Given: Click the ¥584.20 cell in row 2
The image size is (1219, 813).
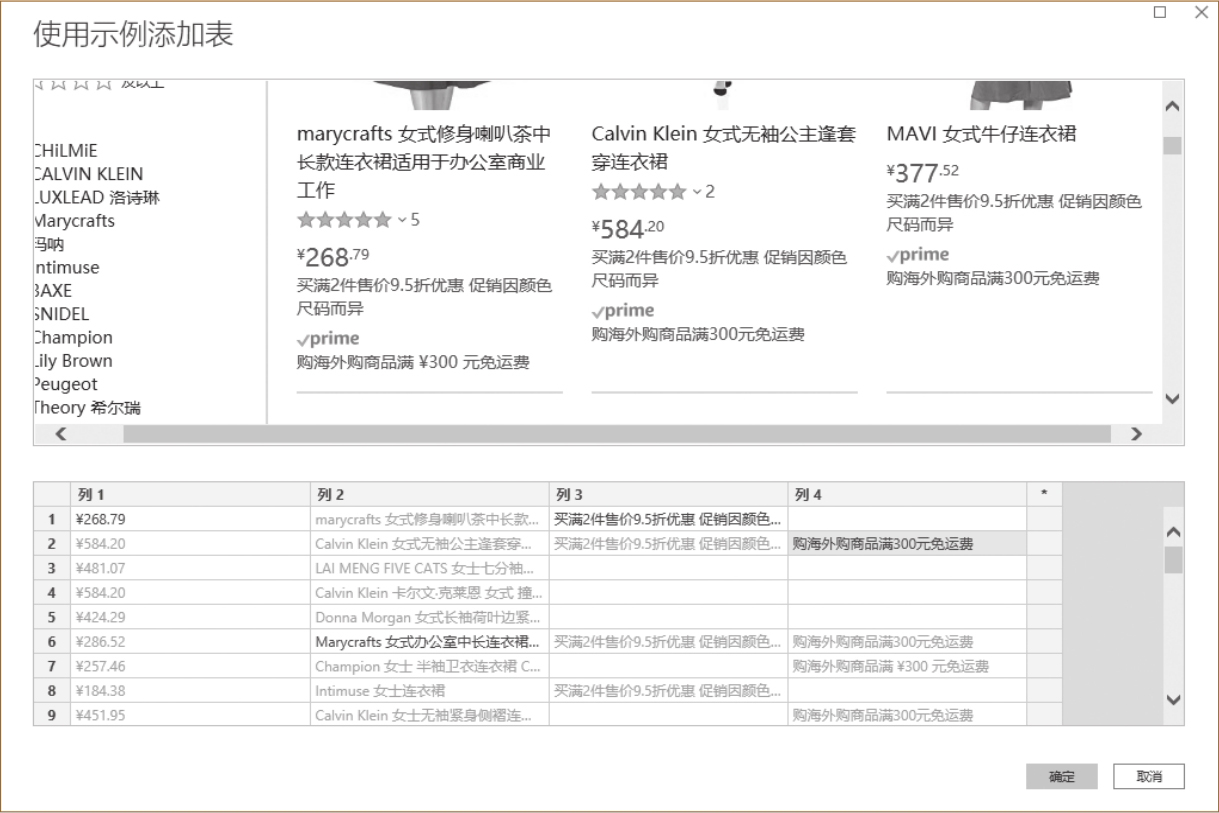Looking at the screenshot, I should point(191,544).
